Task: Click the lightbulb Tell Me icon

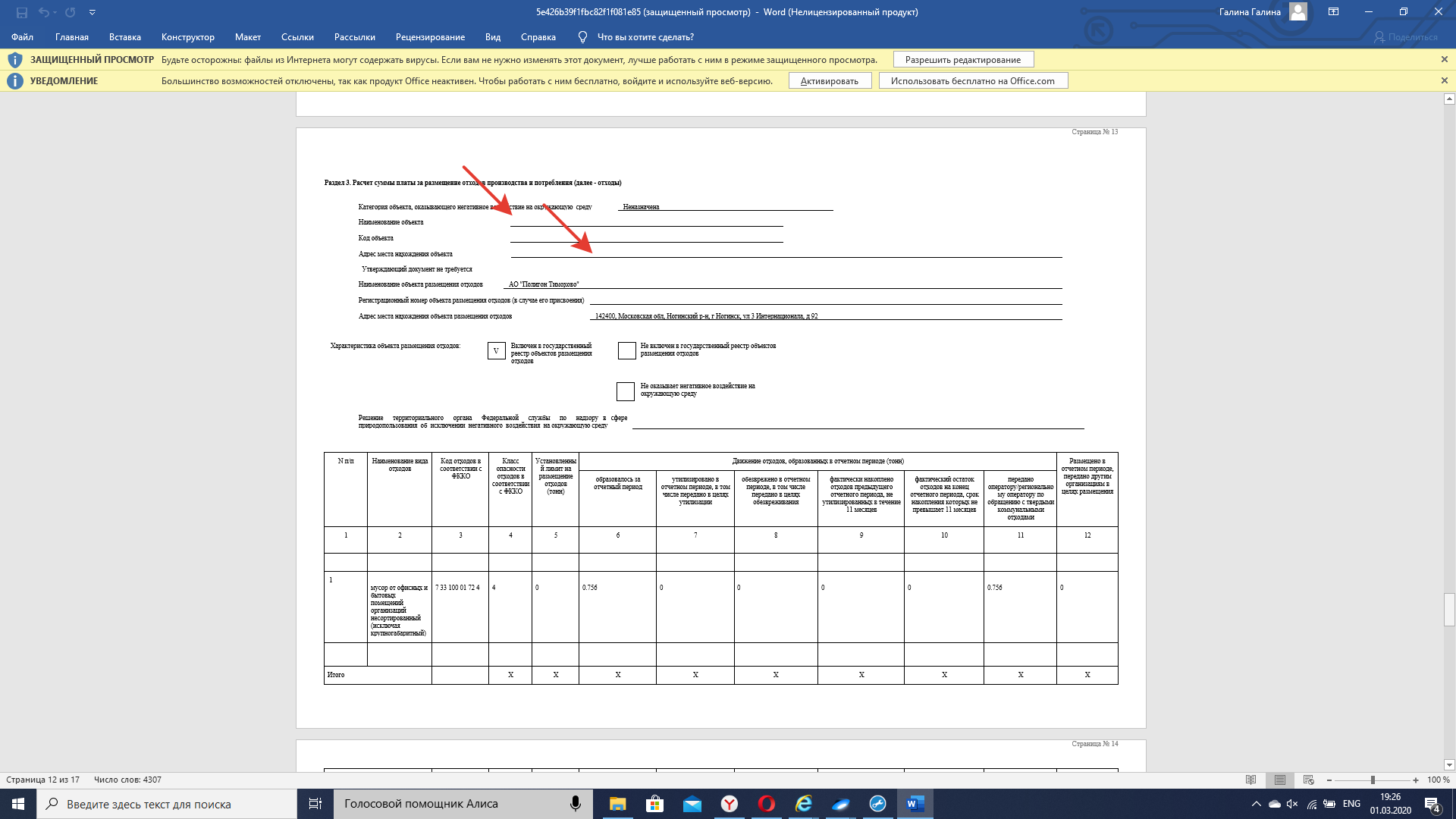Action: pyautogui.click(x=582, y=37)
